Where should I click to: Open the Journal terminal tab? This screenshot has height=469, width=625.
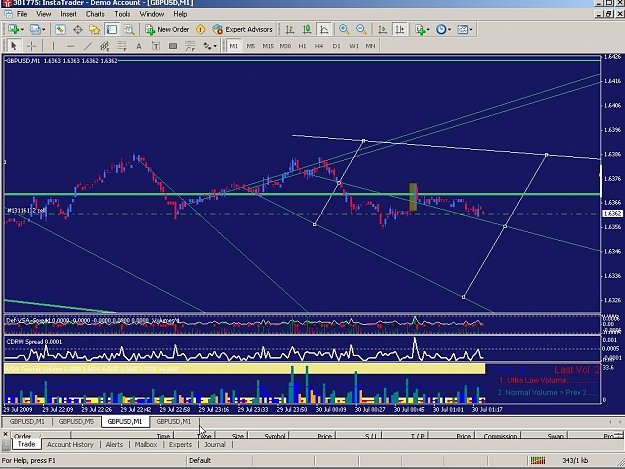(215, 445)
